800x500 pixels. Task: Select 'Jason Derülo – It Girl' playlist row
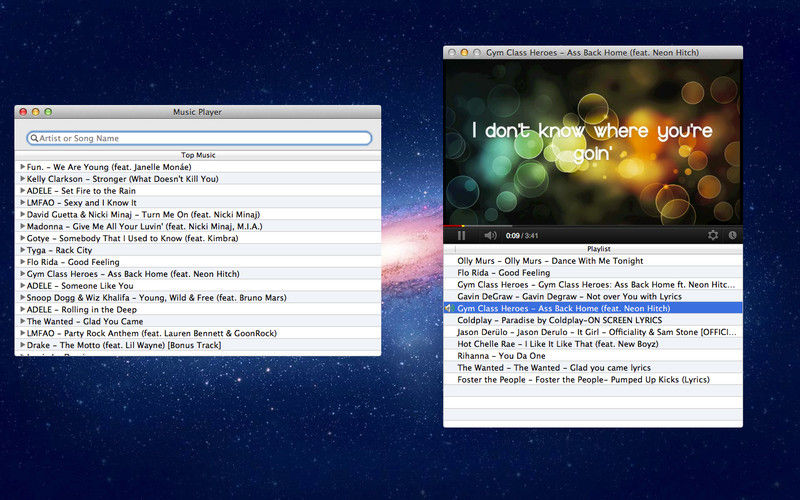(x=593, y=332)
